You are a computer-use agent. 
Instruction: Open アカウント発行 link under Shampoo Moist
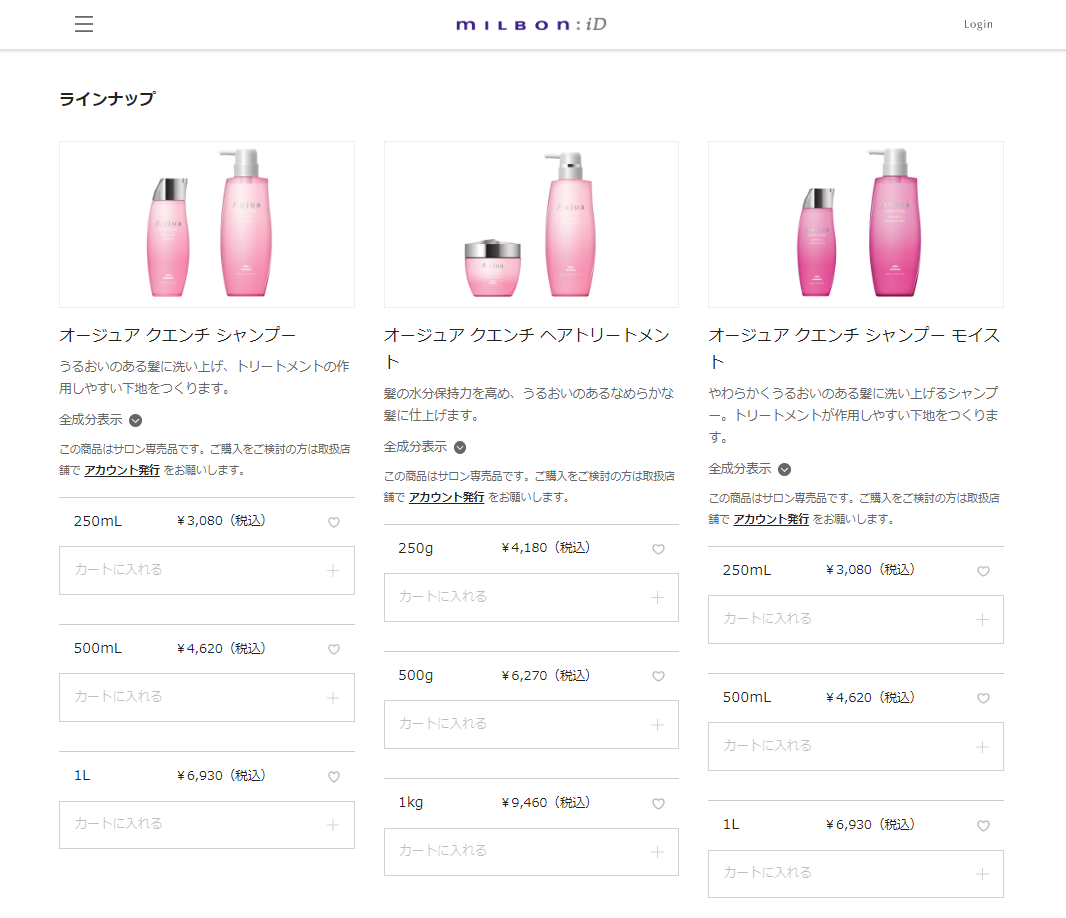[x=771, y=519]
